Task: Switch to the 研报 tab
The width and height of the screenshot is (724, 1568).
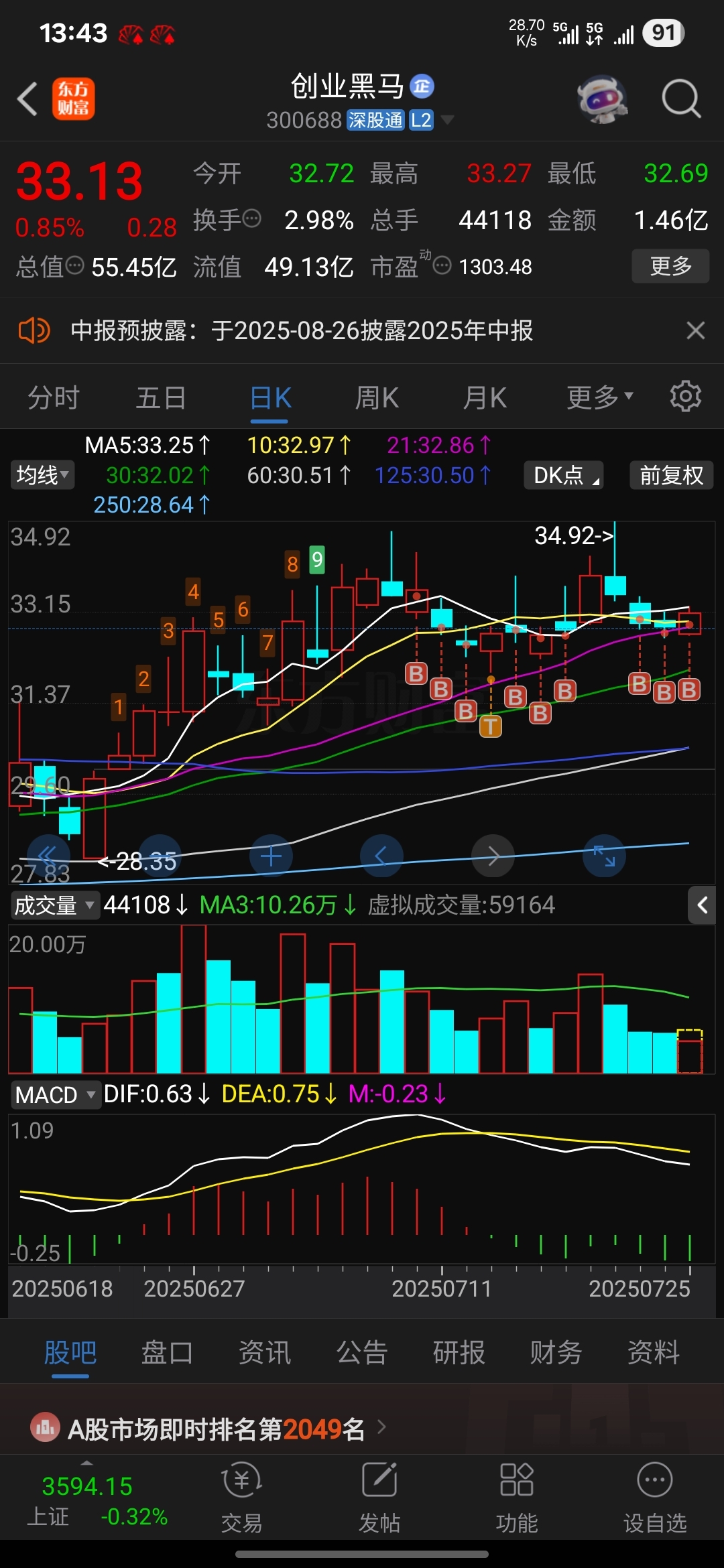Action: [x=459, y=1352]
